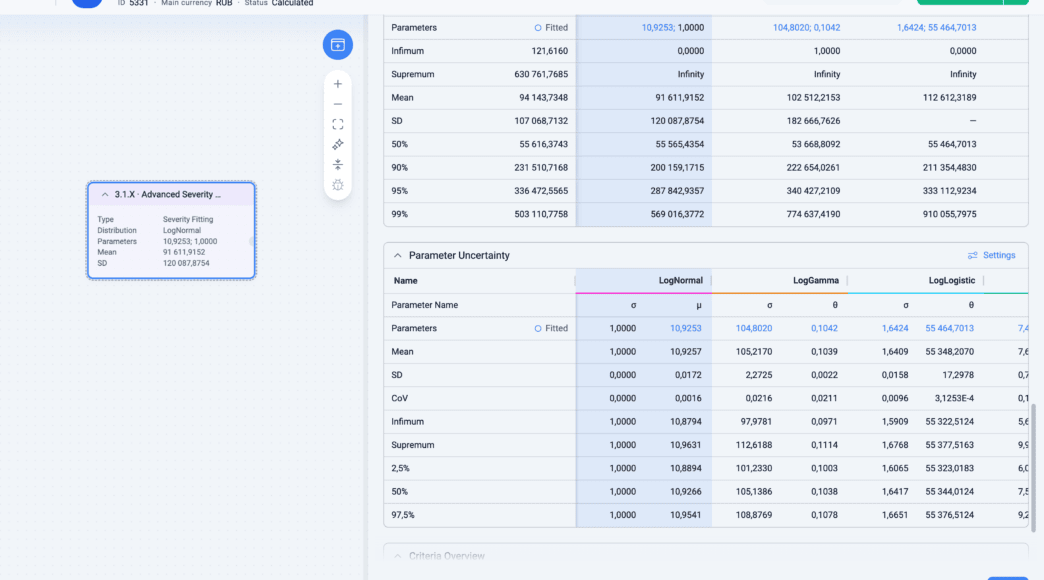Click the Supremum value 112,6188

pos(754,445)
